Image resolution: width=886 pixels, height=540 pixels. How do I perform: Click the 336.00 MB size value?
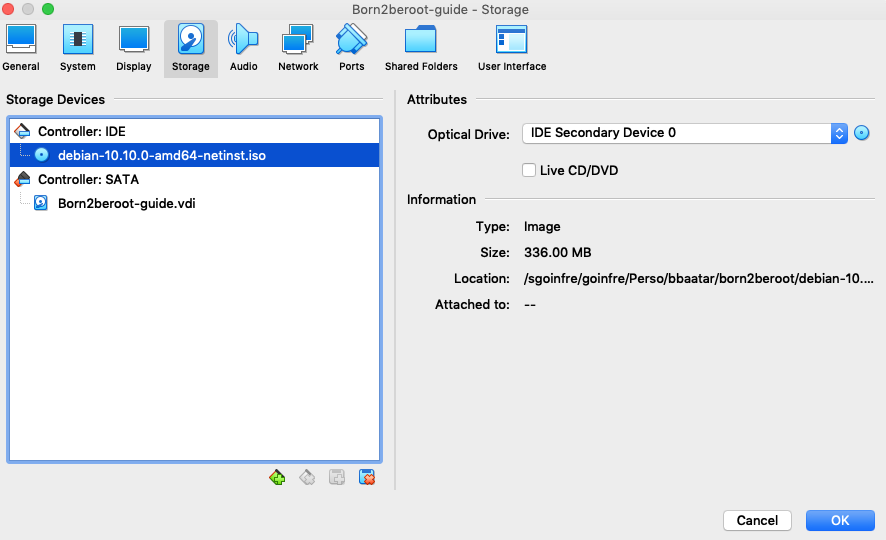click(x=557, y=252)
